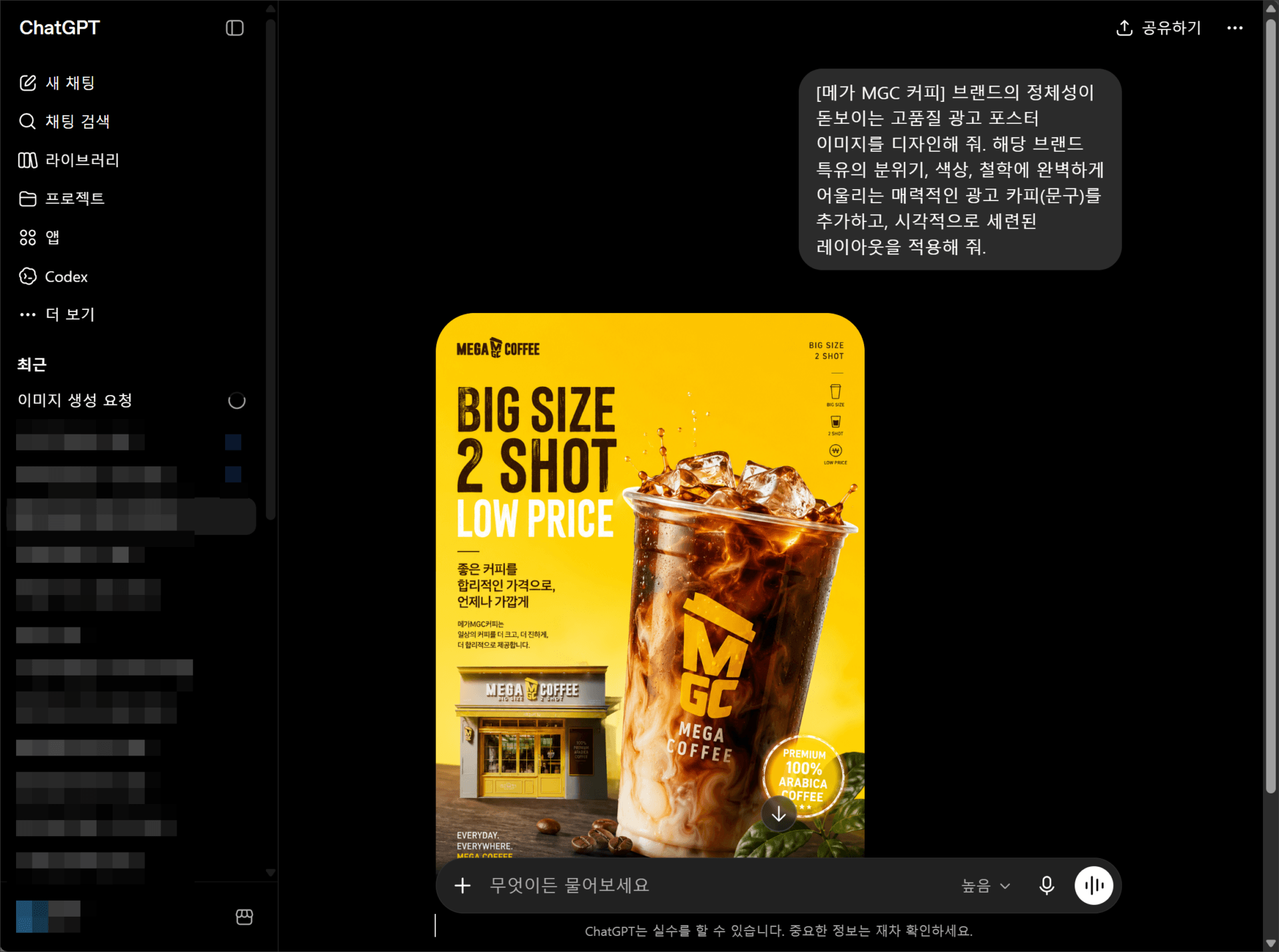
Task: Click the main page vertical scrollbar
Action: pos(1271,405)
